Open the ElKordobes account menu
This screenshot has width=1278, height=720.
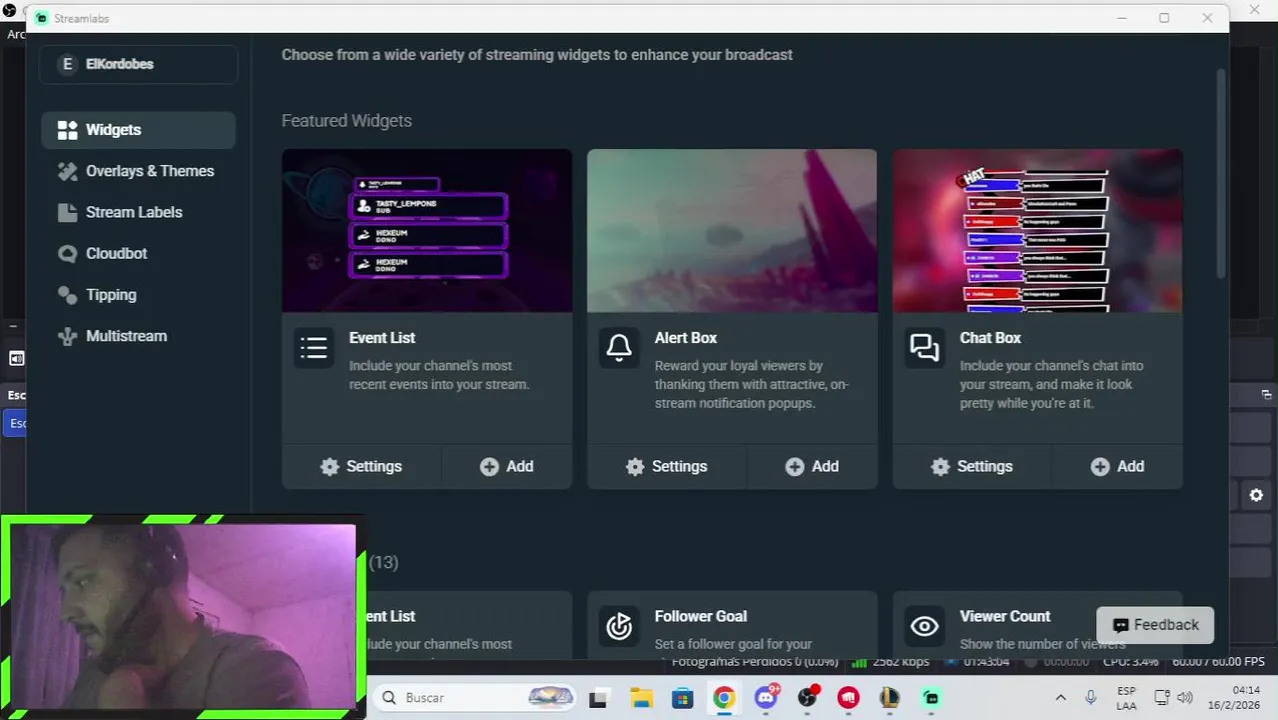point(138,64)
